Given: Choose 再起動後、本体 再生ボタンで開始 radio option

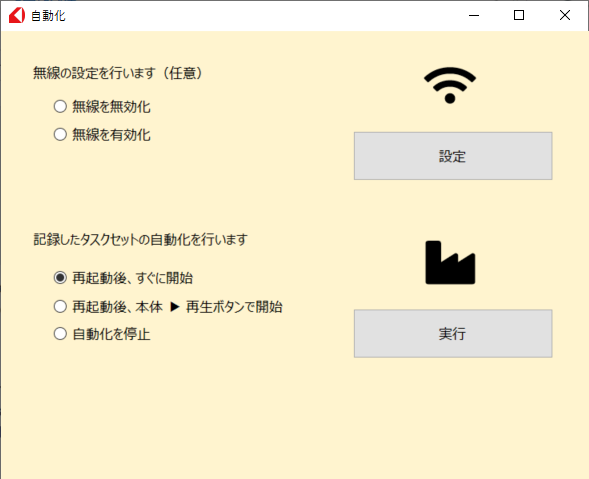Looking at the screenshot, I should [60, 307].
